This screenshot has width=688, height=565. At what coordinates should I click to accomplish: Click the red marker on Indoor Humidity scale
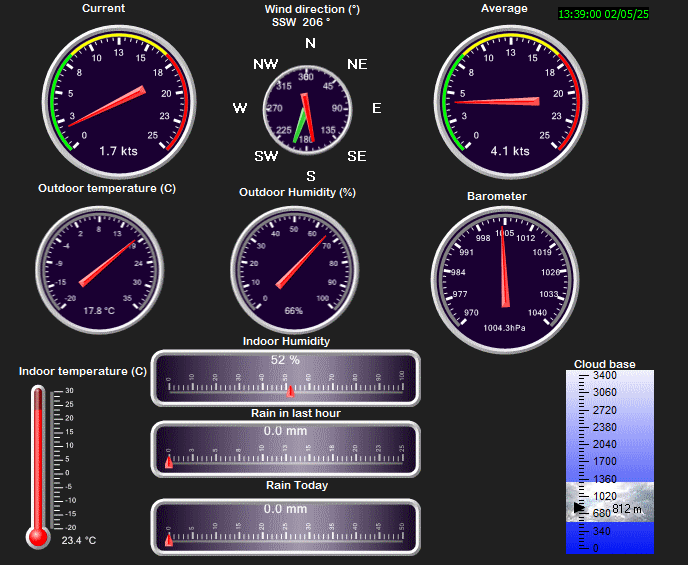[x=290, y=391]
